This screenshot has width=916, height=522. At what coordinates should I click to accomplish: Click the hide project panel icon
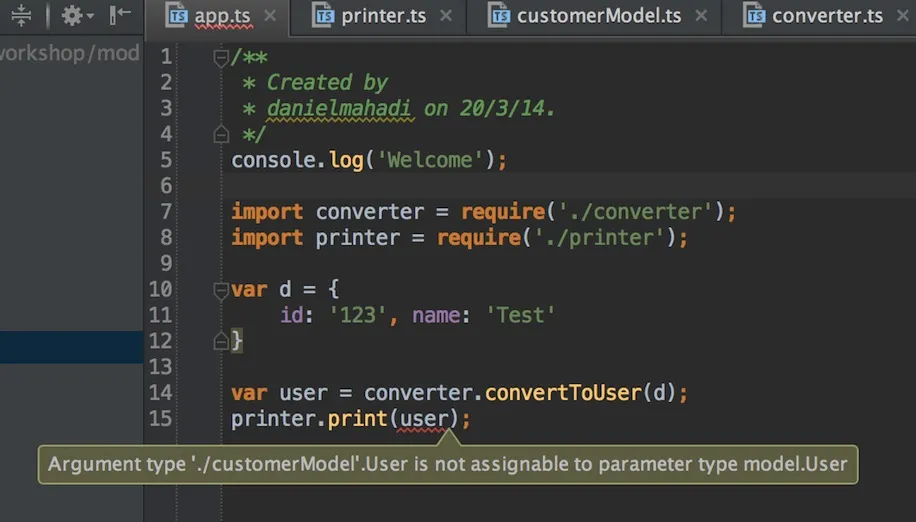click(120, 15)
